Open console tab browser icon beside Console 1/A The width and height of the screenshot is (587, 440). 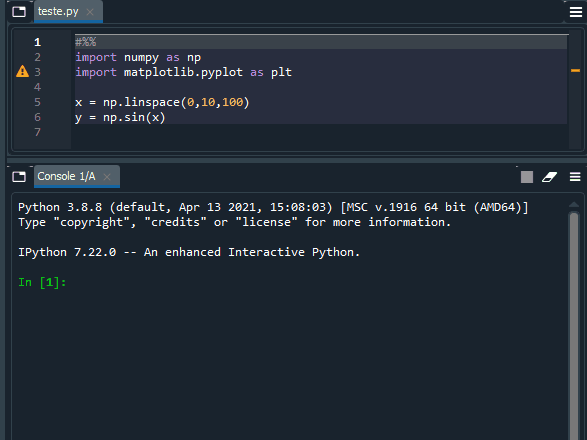click(19, 176)
